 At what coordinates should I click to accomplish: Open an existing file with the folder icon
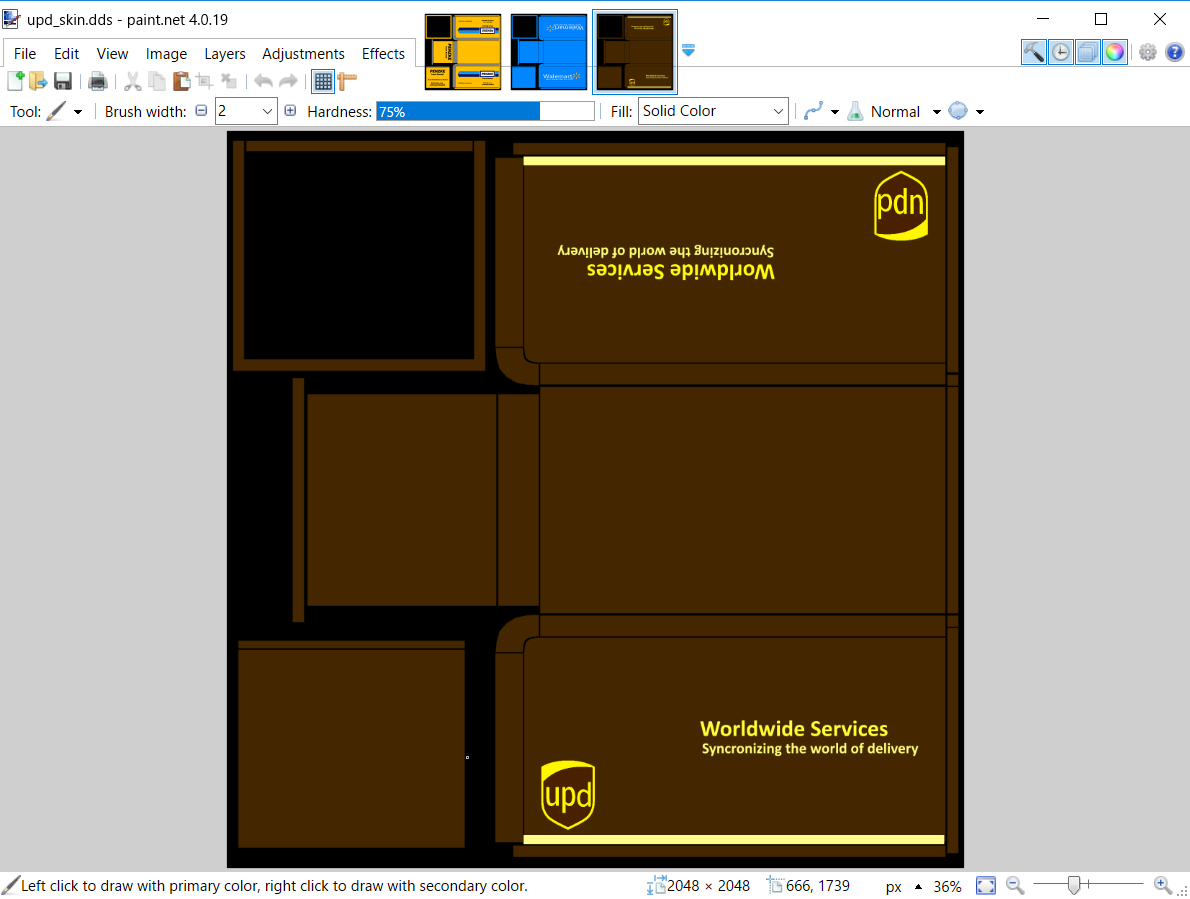[x=38, y=80]
